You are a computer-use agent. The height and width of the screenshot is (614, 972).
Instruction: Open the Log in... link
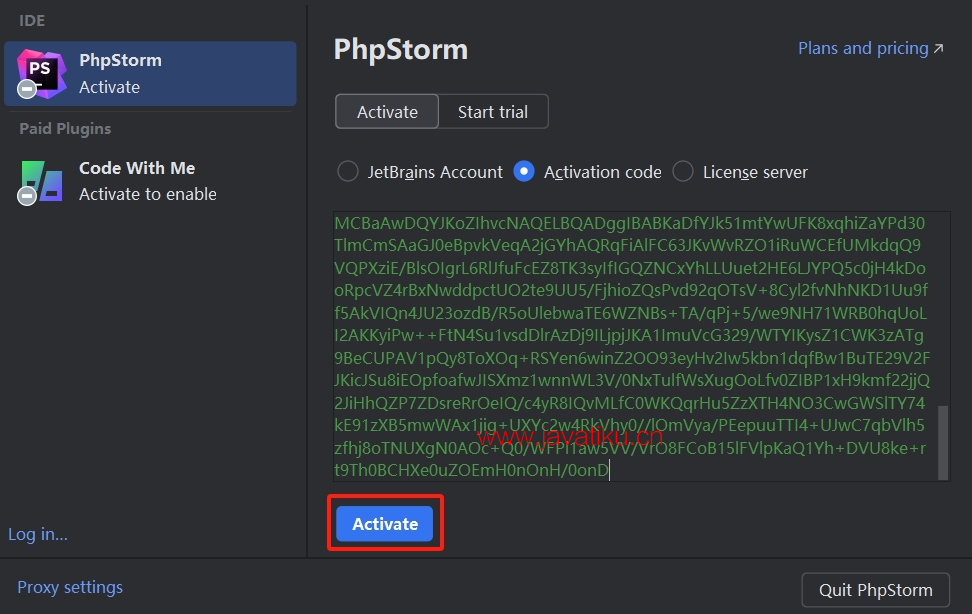(x=38, y=534)
